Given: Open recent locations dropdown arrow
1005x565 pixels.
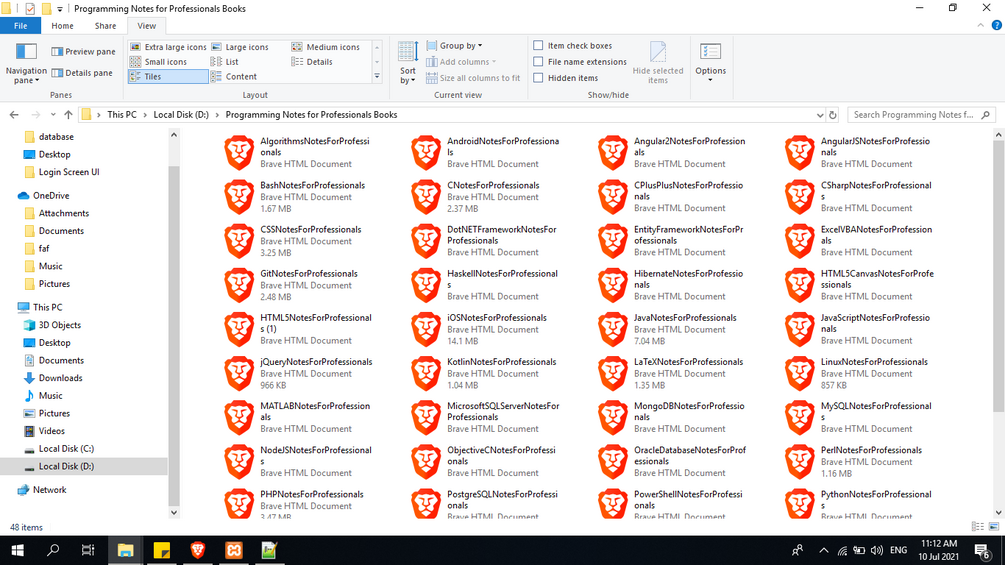Looking at the screenshot, I should click(x=53, y=115).
